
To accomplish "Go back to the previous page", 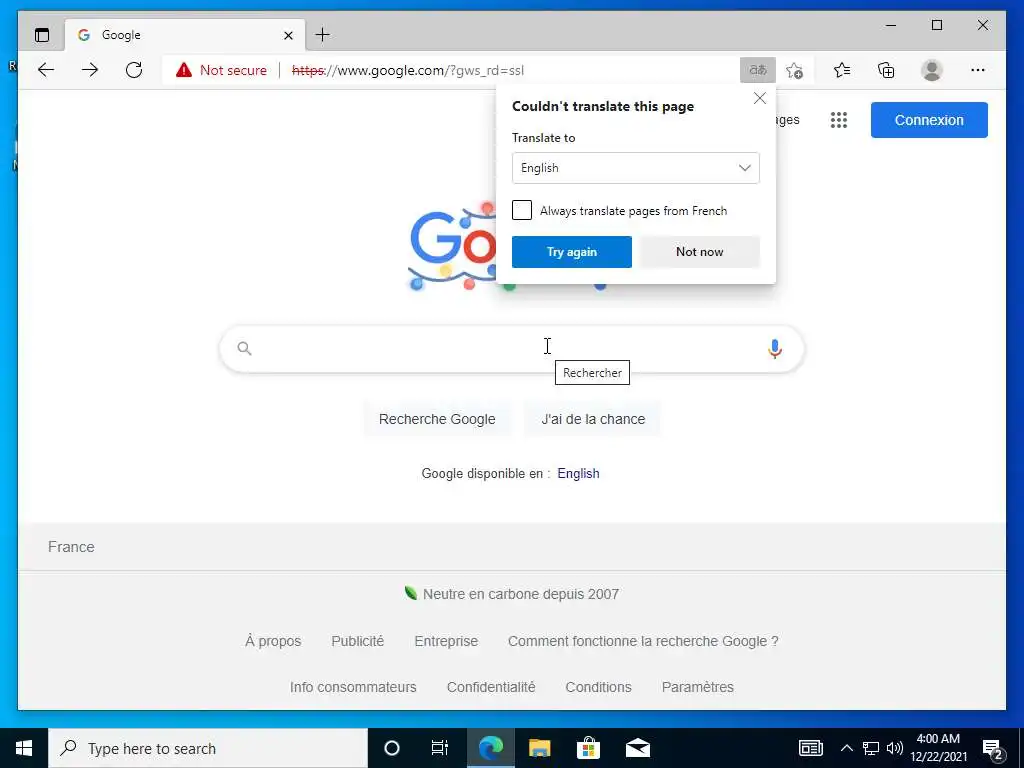I will pos(46,70).
